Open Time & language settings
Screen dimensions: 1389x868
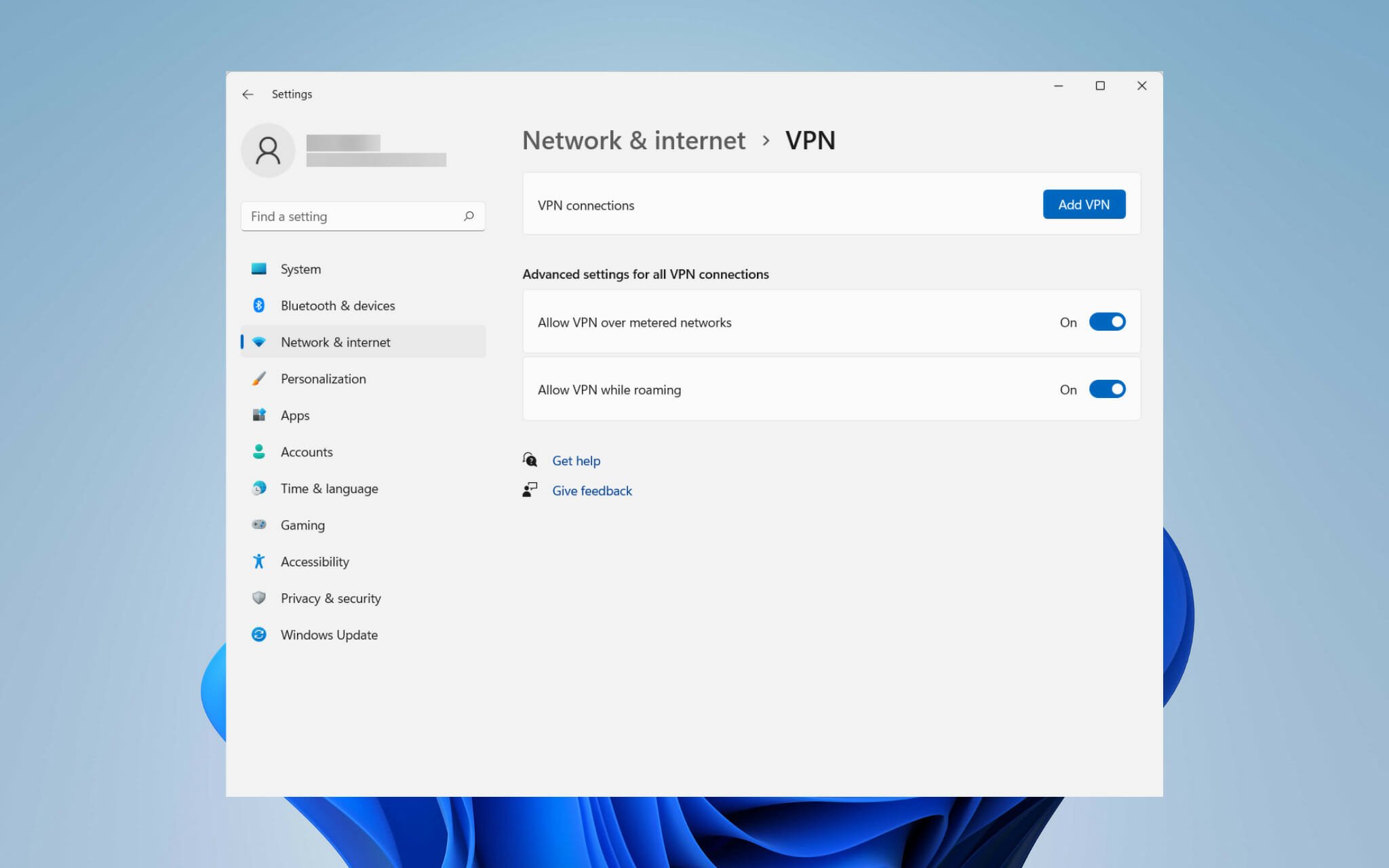(363, 488)
